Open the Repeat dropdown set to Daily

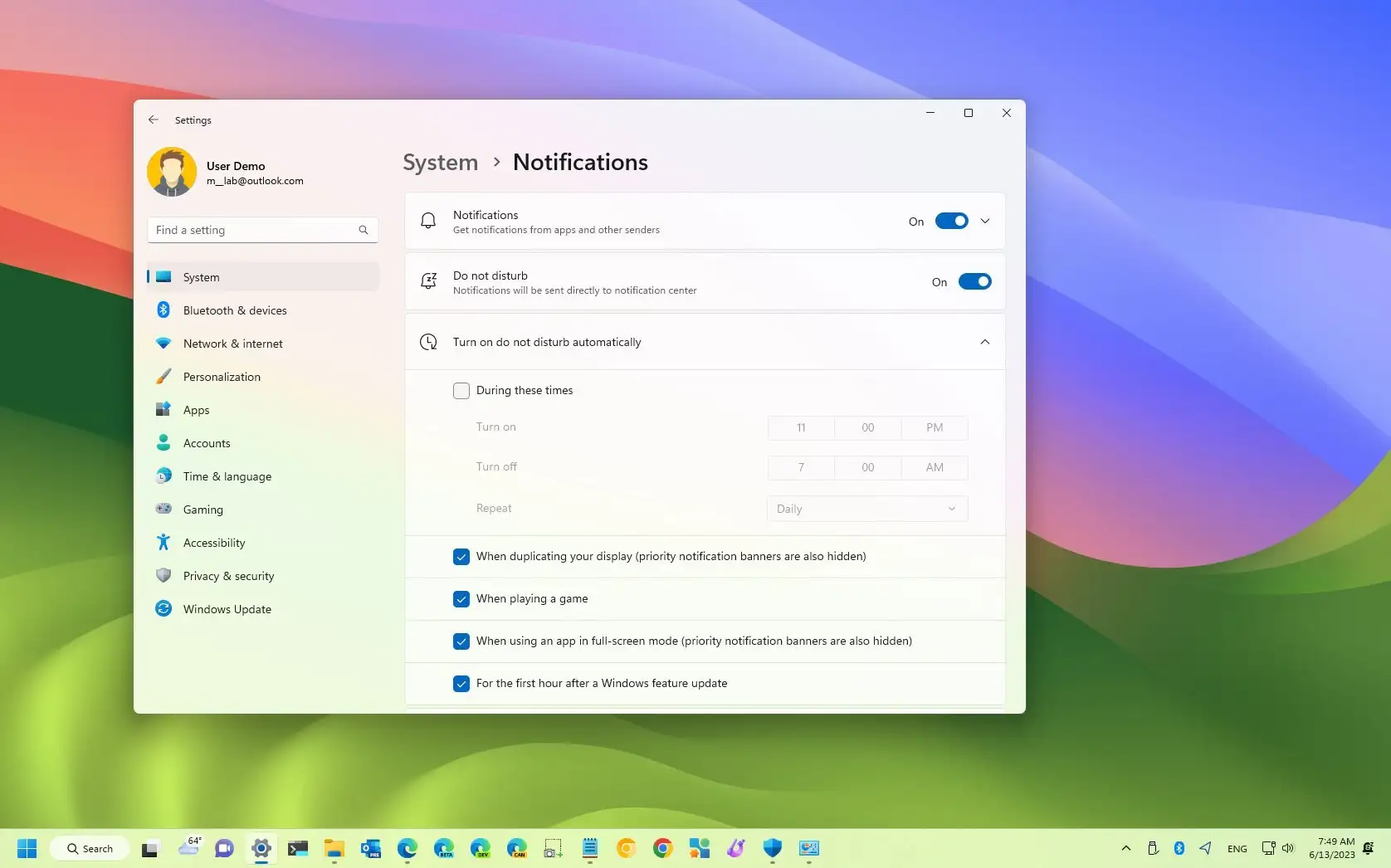(x=866, y=508)
